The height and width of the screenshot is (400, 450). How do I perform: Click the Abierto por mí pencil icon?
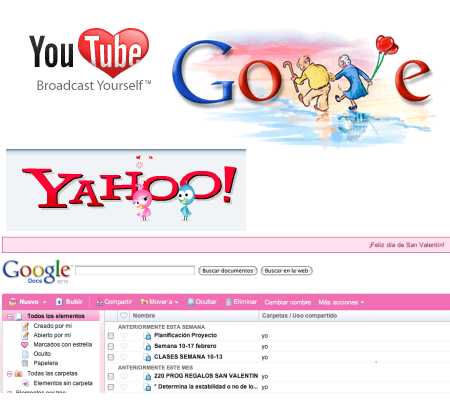(25, 335)
